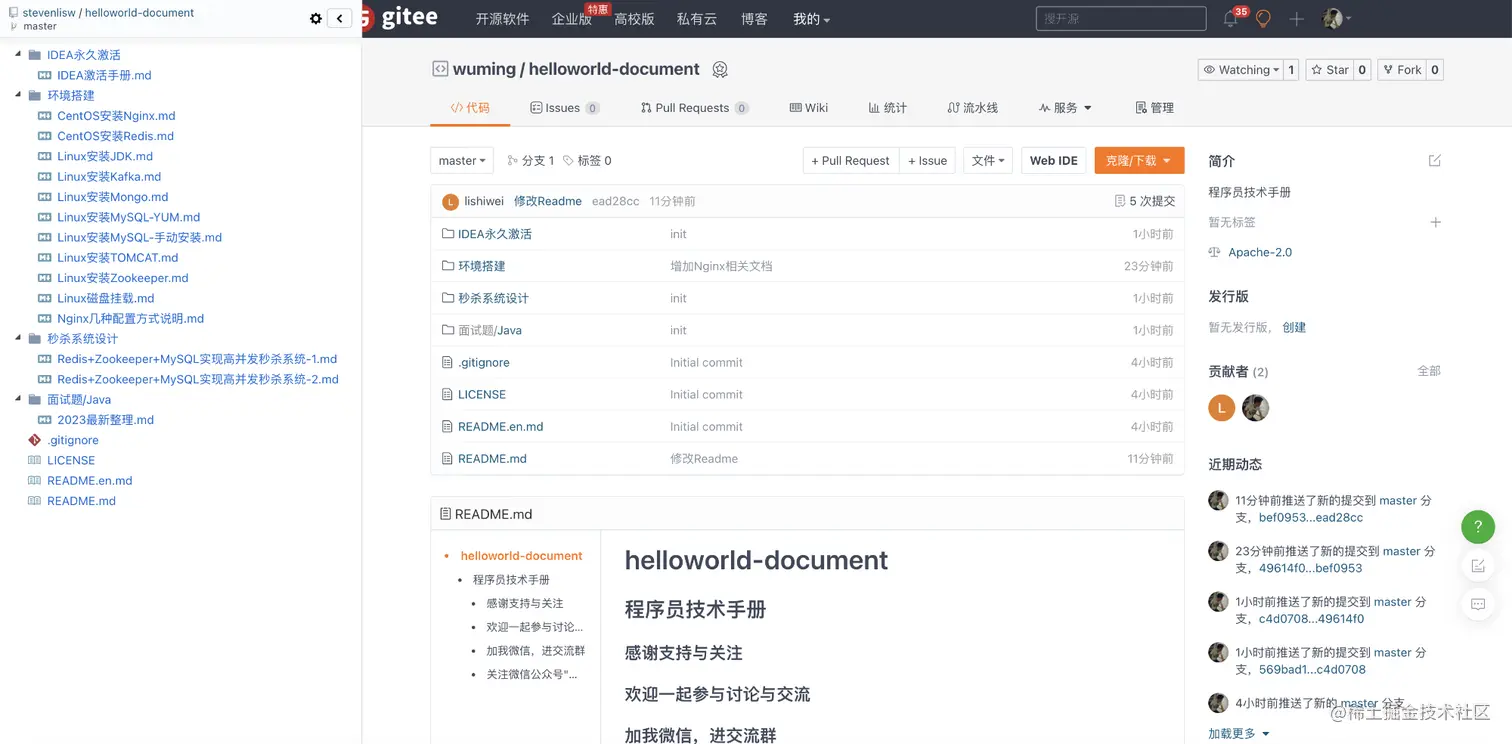Open 秒杀系统设计 folder in file list
Viewport: 1512px width, 744px height.
point(493,298)
